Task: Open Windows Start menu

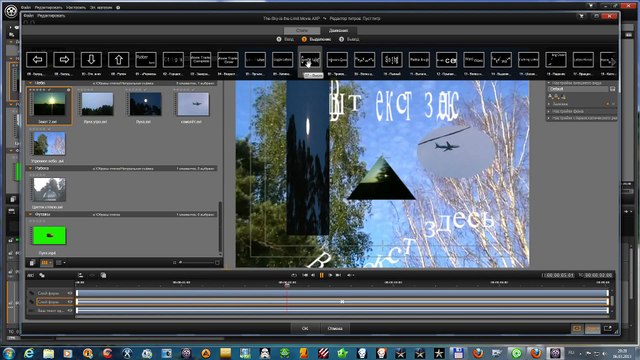Action: tap(9, 353)
